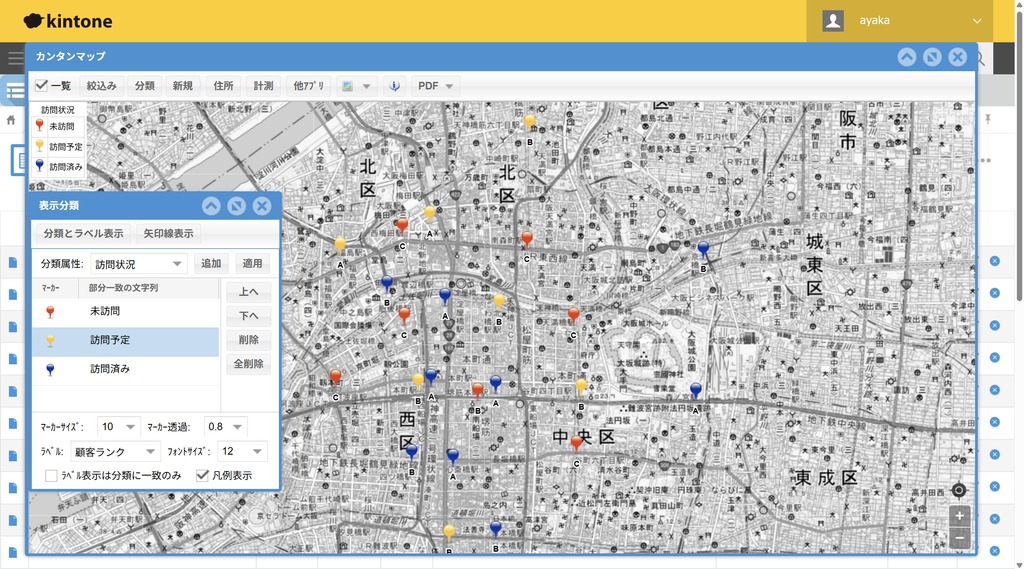Screen dimensions: 1024x569
Task: Open the 分類属性 dropdown showing 訪問状況
Action: (138, 264)
